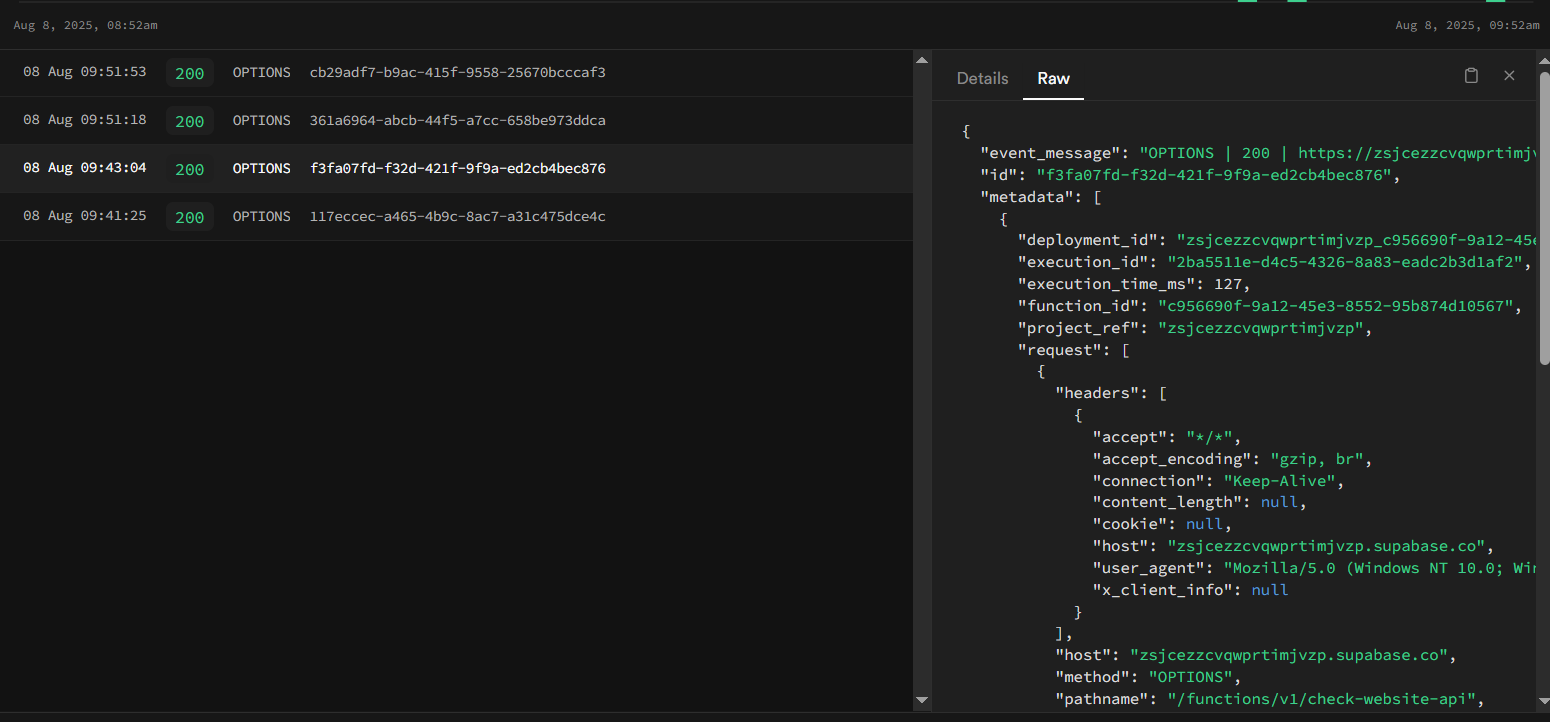Click method value "OPTIONS" in JSON

[1190, 677]
